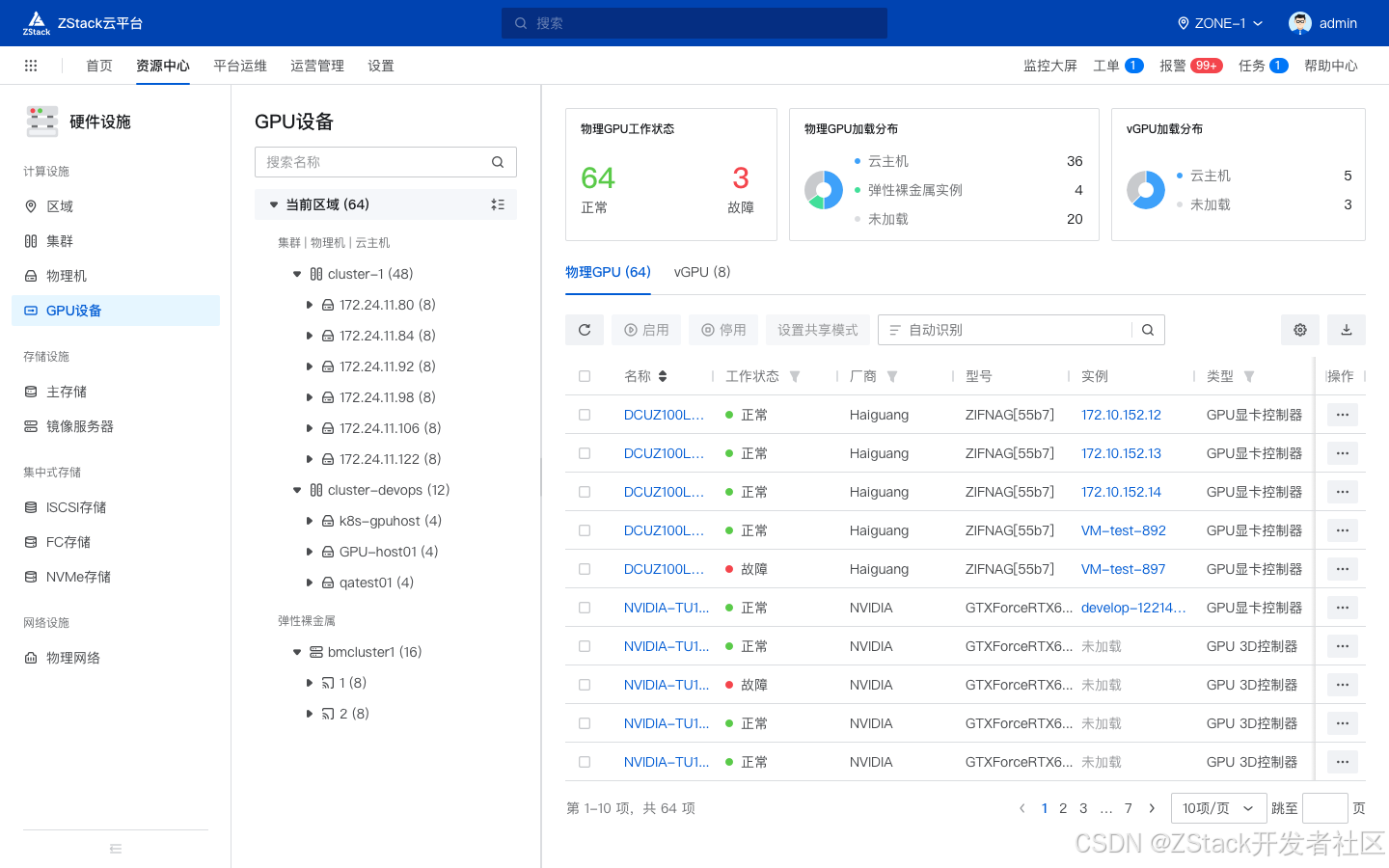Screen dimensions: 1389x868
Task: Switch to the vGPU (8) tab
Action: [701, 271]
